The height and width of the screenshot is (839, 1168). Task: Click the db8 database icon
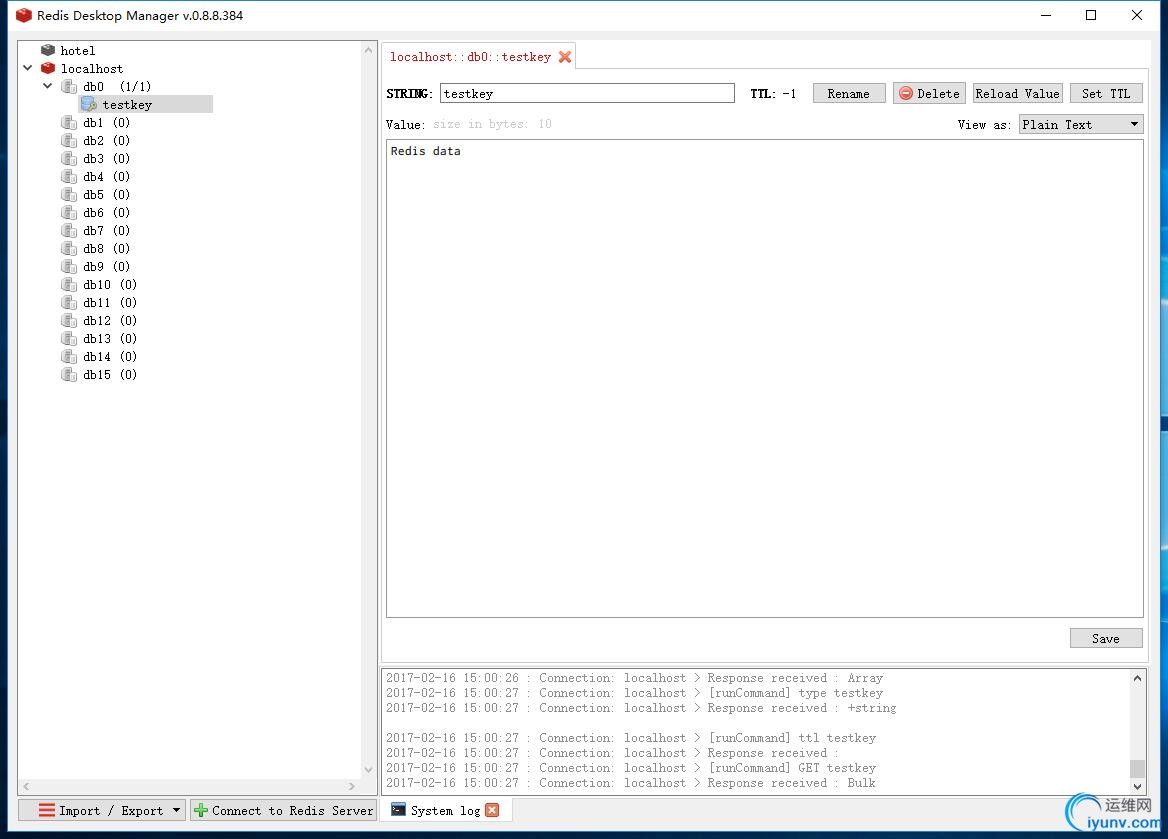pos(69,248)
